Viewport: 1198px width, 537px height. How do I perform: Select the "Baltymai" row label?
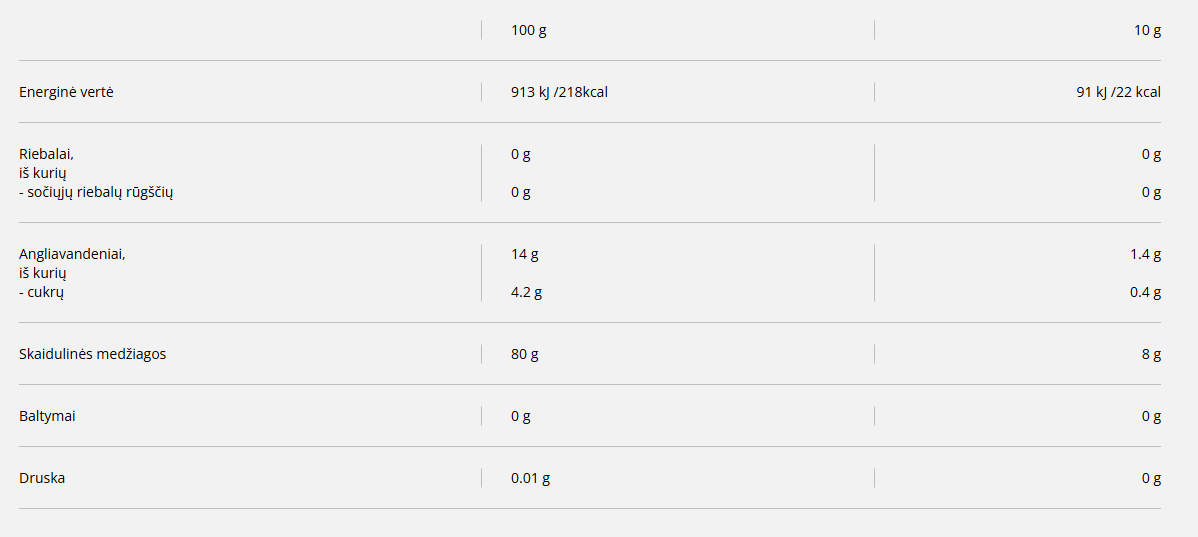pos(47,416)
